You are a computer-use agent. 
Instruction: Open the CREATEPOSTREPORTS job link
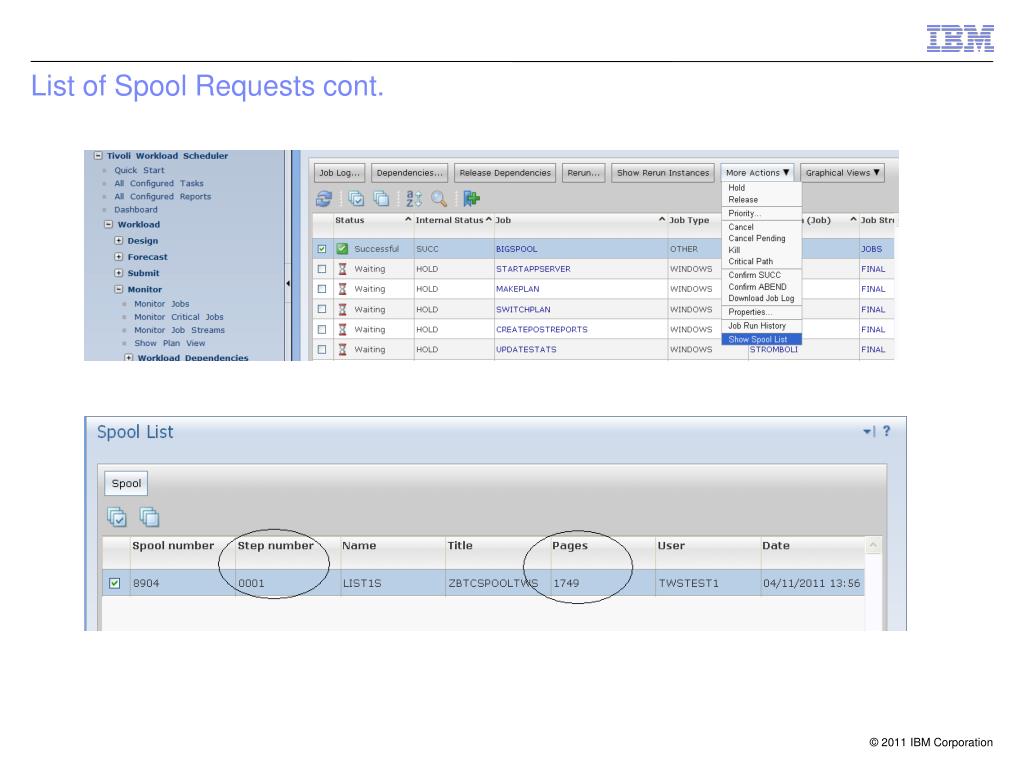[541, 330]
